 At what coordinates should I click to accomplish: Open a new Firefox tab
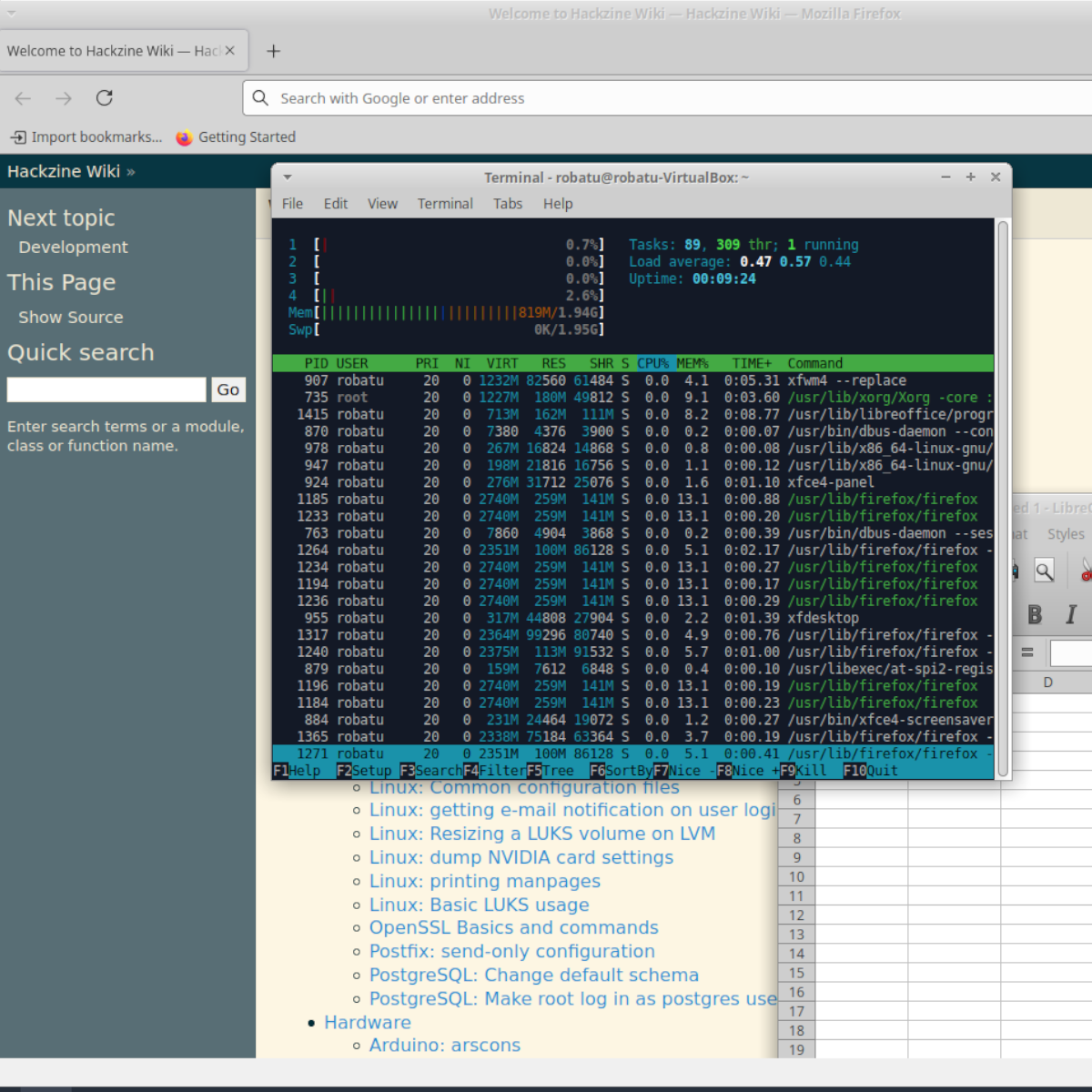[x=273, y=51]
